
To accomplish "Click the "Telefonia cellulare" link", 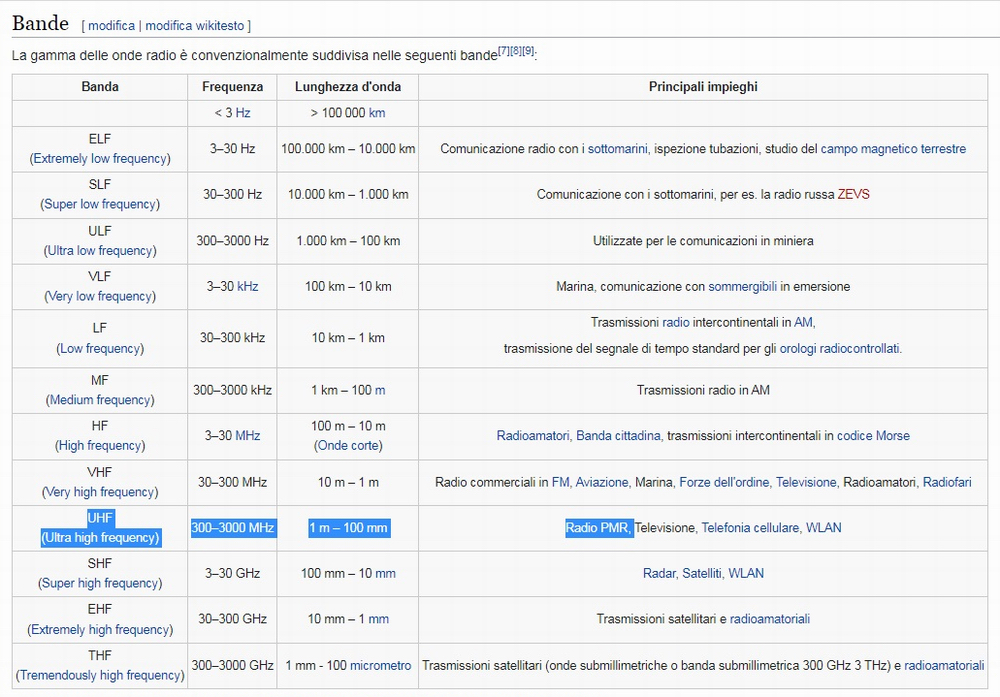I will (x=750, y=528).
